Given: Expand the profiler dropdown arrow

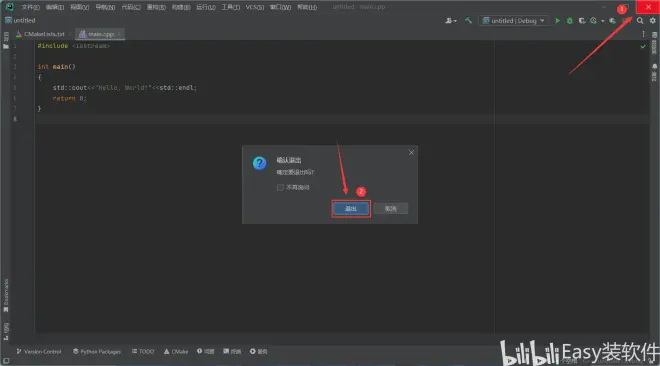Looking at the screenshot, I should click(x=603, y=21).
